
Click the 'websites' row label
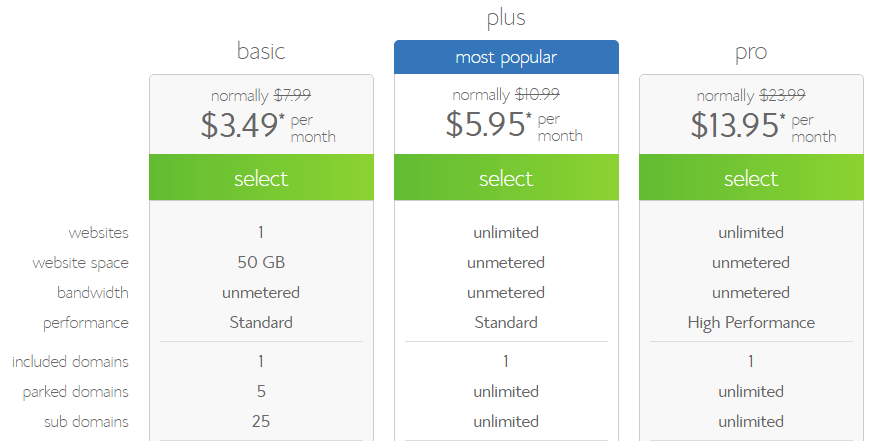point(98,233)
